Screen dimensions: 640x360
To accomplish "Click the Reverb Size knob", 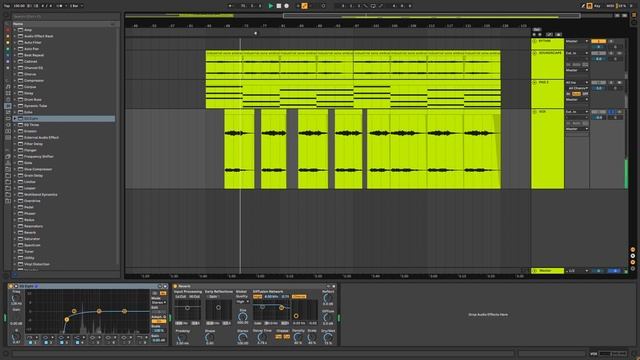I will (242, 317).
